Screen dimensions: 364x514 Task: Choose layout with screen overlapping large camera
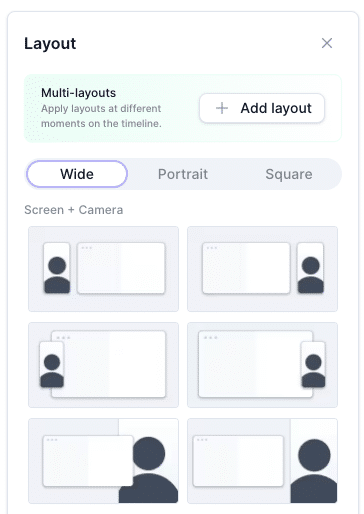pyautogui.click(x=103, y=461)
